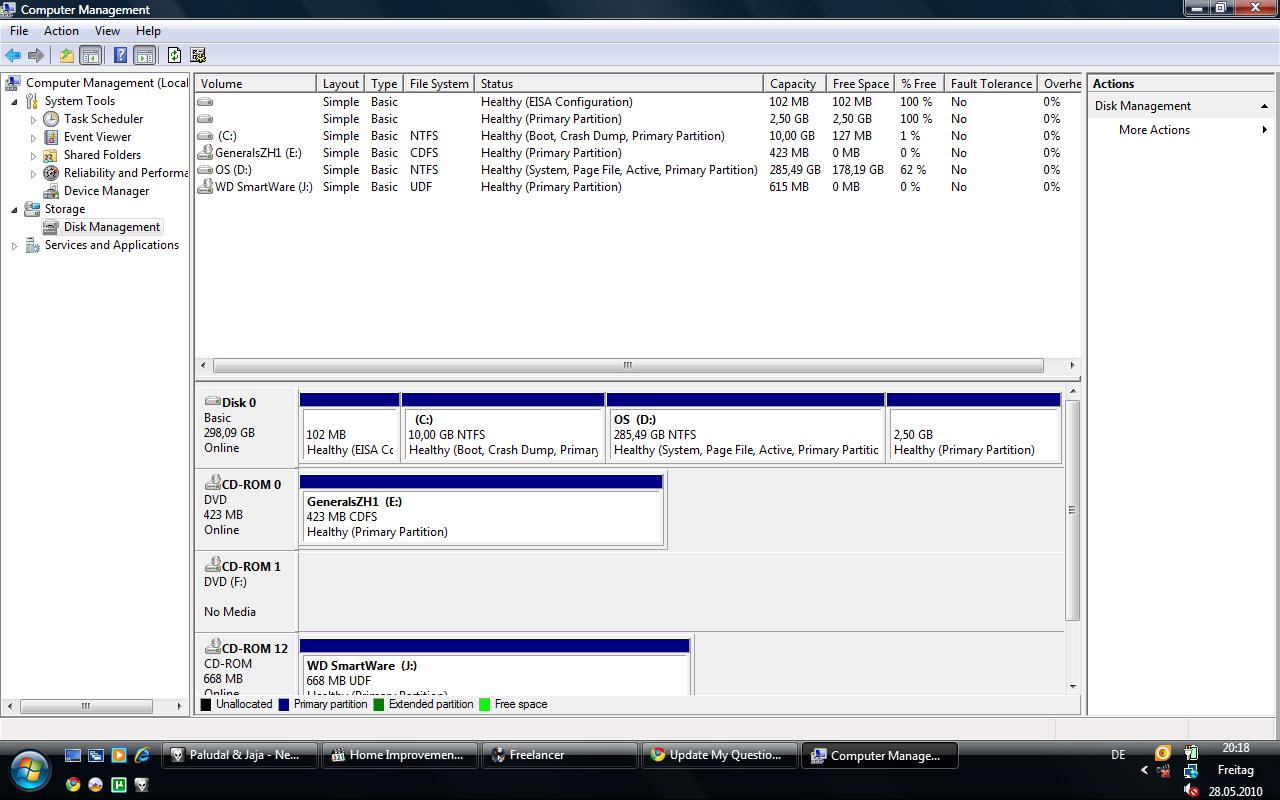This screenshot has width=1280, height=800.
Task: Select Computer Management (Local) root node
Action: (x=106, y=83)
